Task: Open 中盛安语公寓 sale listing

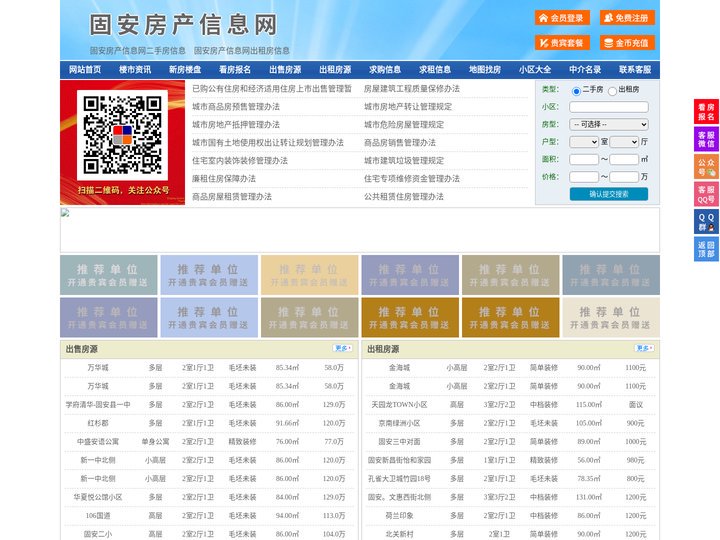Action: pyautogui.click(x=98, y=441)
